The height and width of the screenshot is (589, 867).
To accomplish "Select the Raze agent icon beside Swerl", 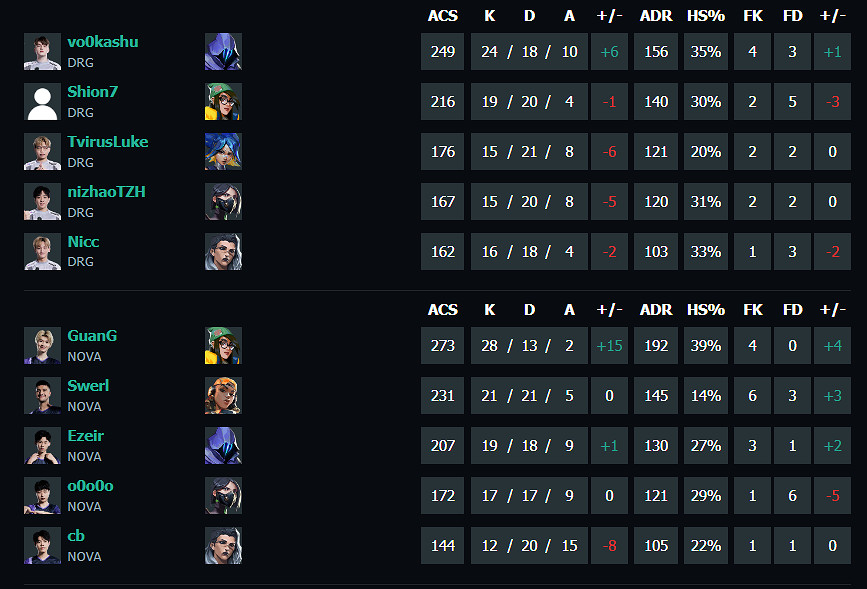I will (x=223, y=395).
